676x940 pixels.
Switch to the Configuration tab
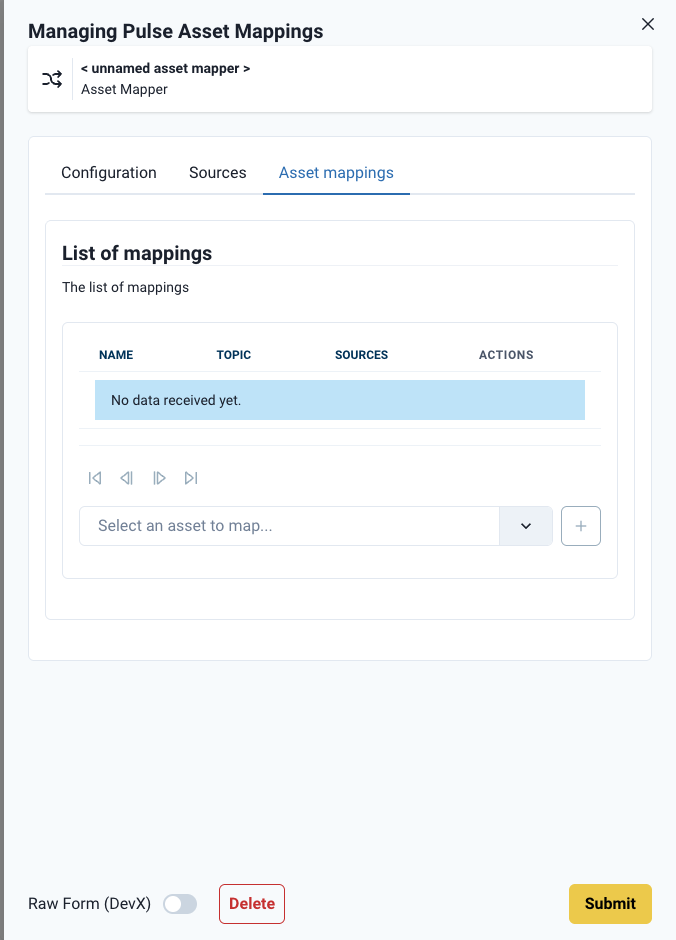108,172
